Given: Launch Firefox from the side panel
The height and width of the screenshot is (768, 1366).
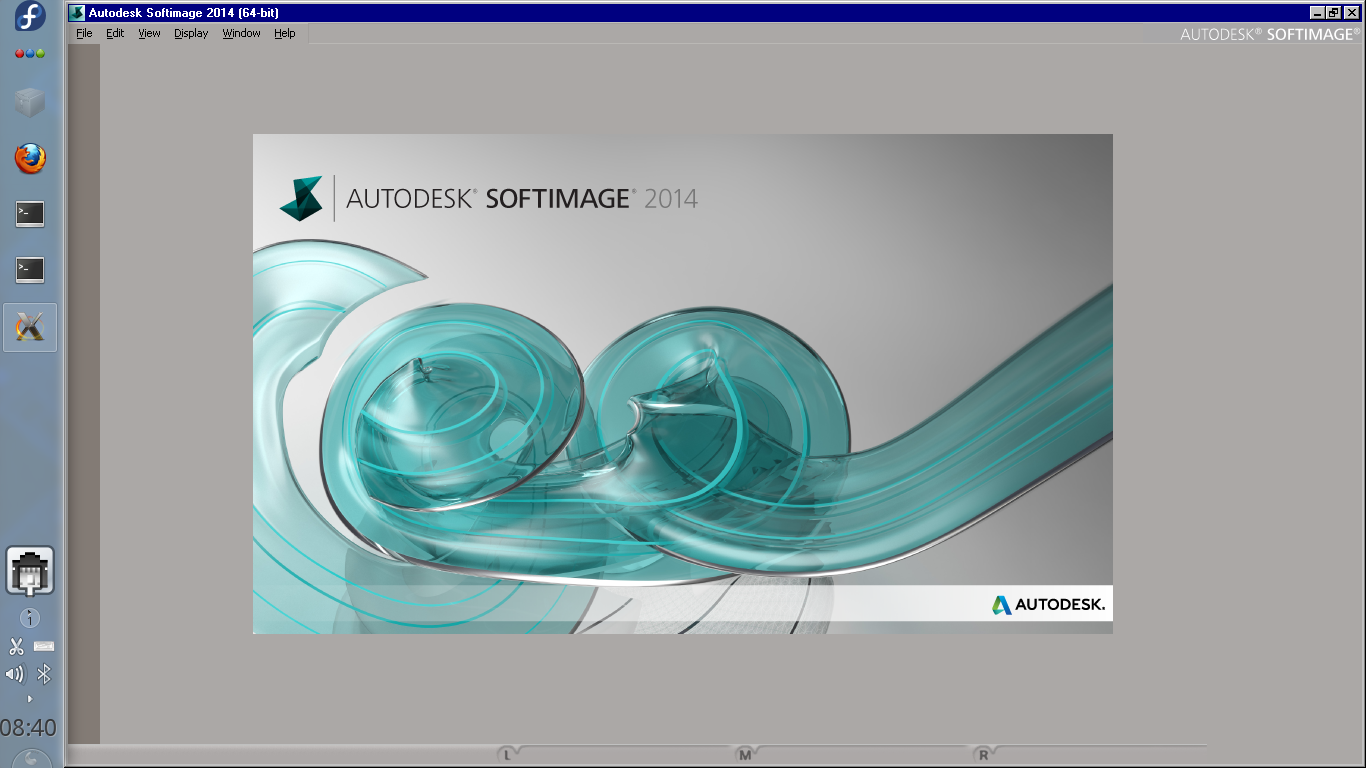Looking at the screenshot, I should click(30, 158).
